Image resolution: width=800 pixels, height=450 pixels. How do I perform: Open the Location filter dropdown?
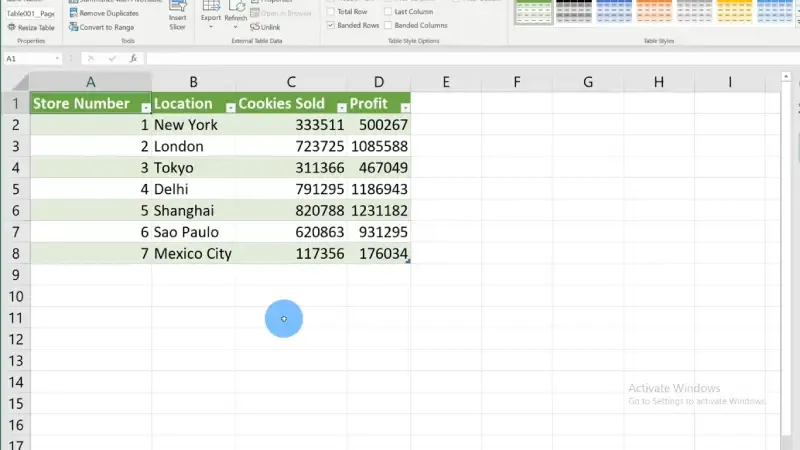pyautogui.click(x=231, y=108)
